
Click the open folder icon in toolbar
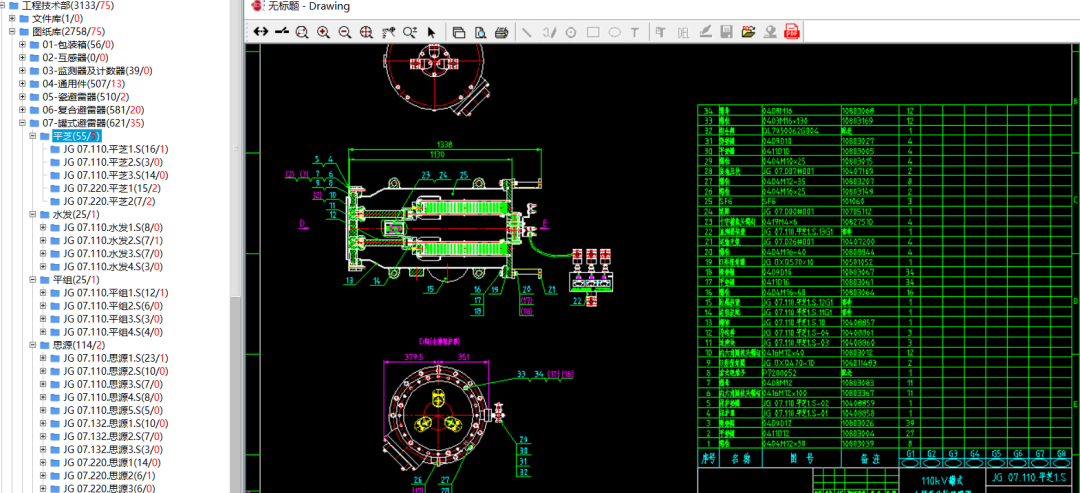coord(748,32)
